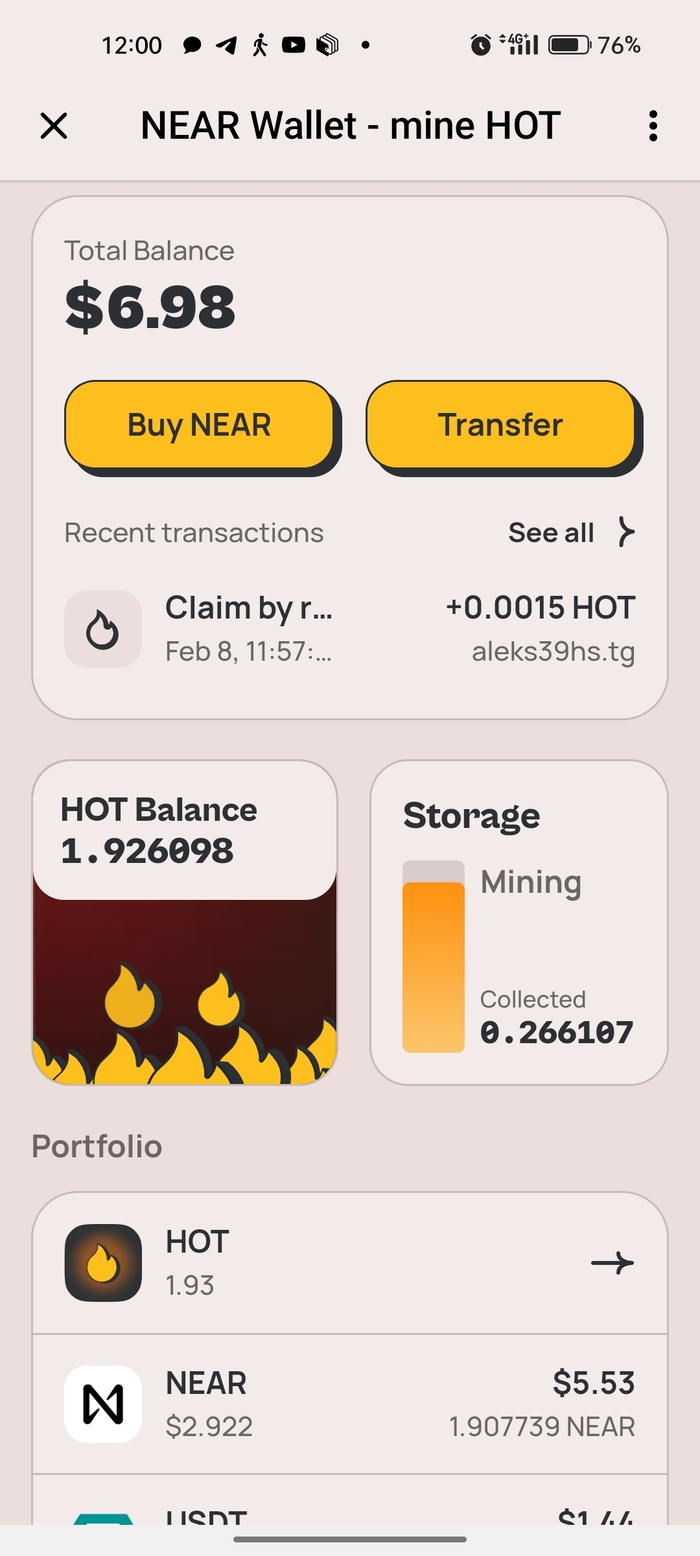This screenshot has width=700, height=1556.
Task: Open the HOT Balance card
Action: pos(185,922)
